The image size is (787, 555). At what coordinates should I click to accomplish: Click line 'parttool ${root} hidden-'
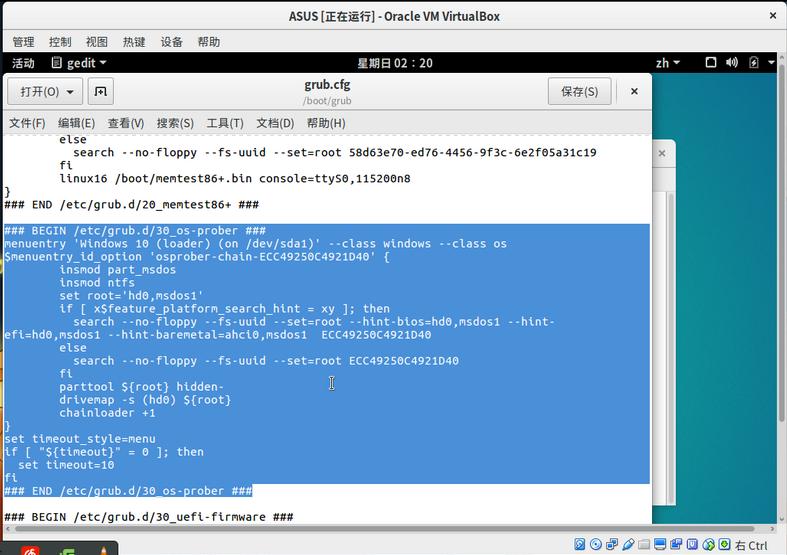[x=142, y=387]
